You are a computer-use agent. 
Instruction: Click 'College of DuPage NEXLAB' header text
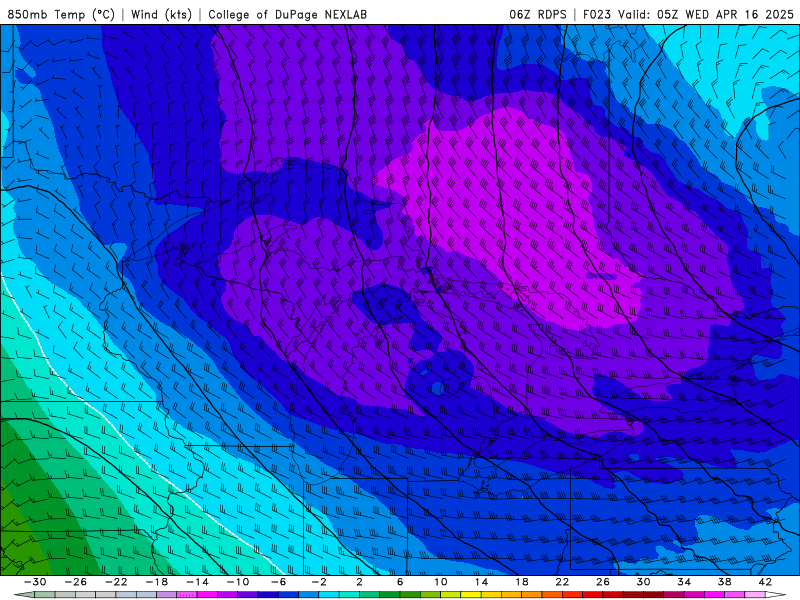pos(287,14)
